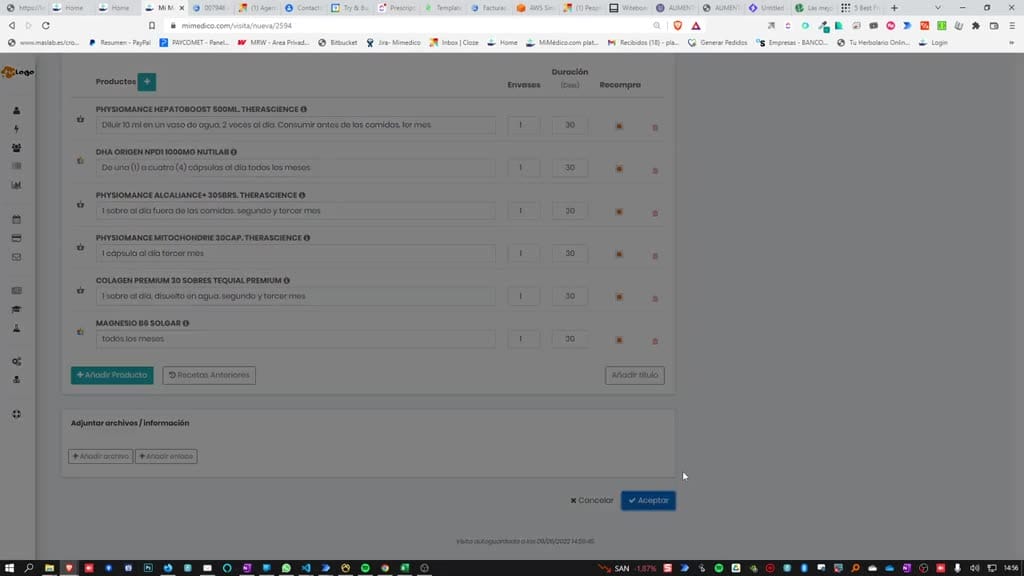Image resolution: width=1024 pixels, height=576 pixels.
Task: Click the basket icon beside Physiomance Alcaliance+
Action: [x=80, y=204]
